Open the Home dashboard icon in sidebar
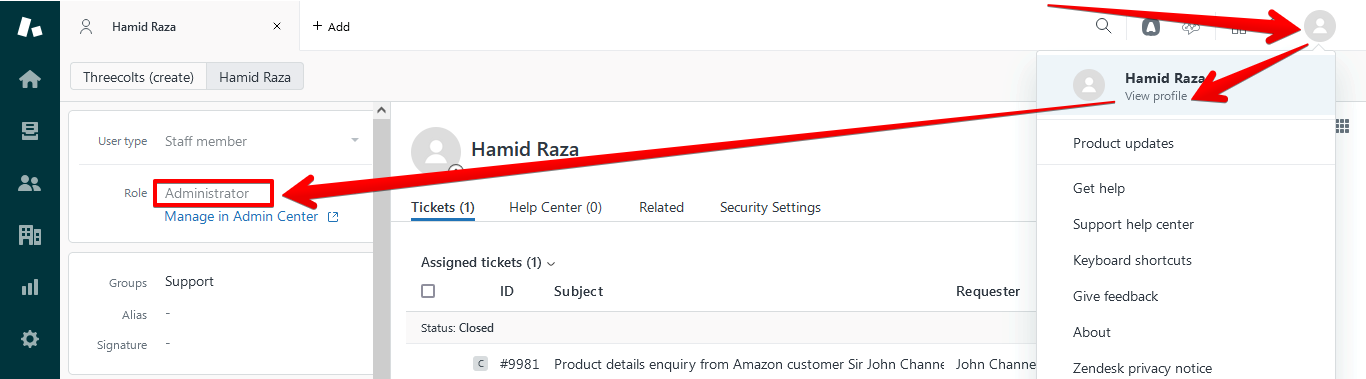 point(30,79)
